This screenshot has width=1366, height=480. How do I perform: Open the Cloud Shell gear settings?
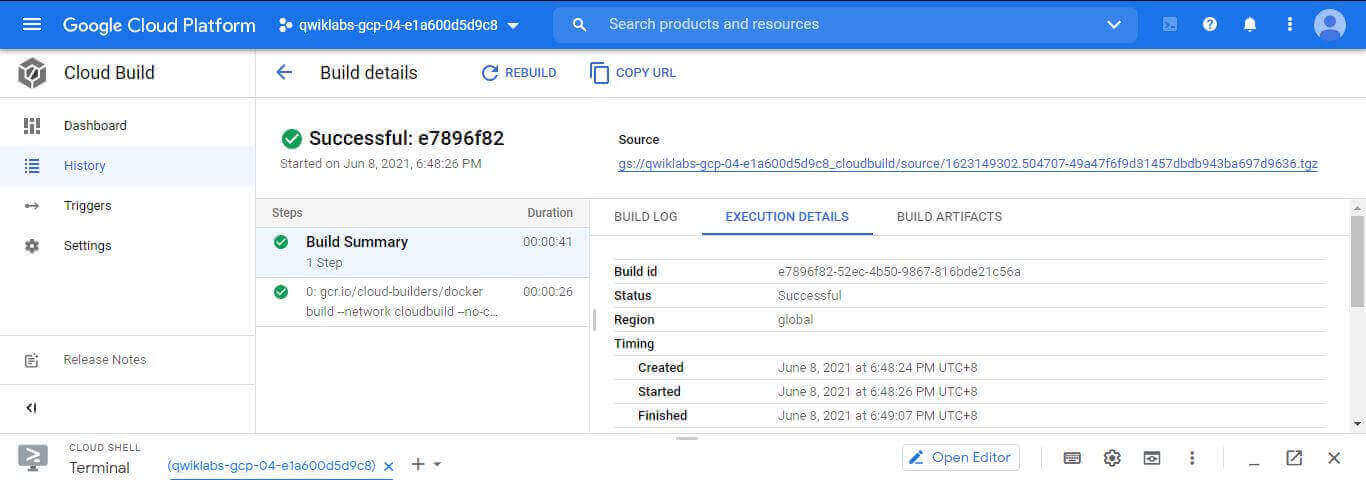pyautogui.click(x=1112, y=458)
